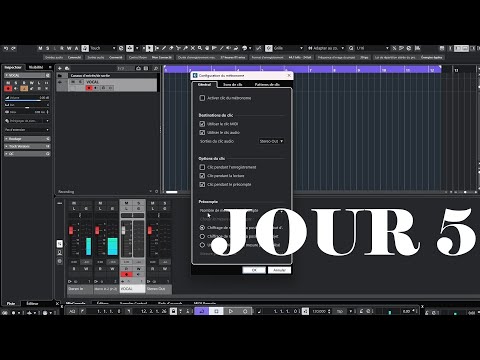Select the Glue tool
Viewport: 480px width, 360px height.
(185, 49)
